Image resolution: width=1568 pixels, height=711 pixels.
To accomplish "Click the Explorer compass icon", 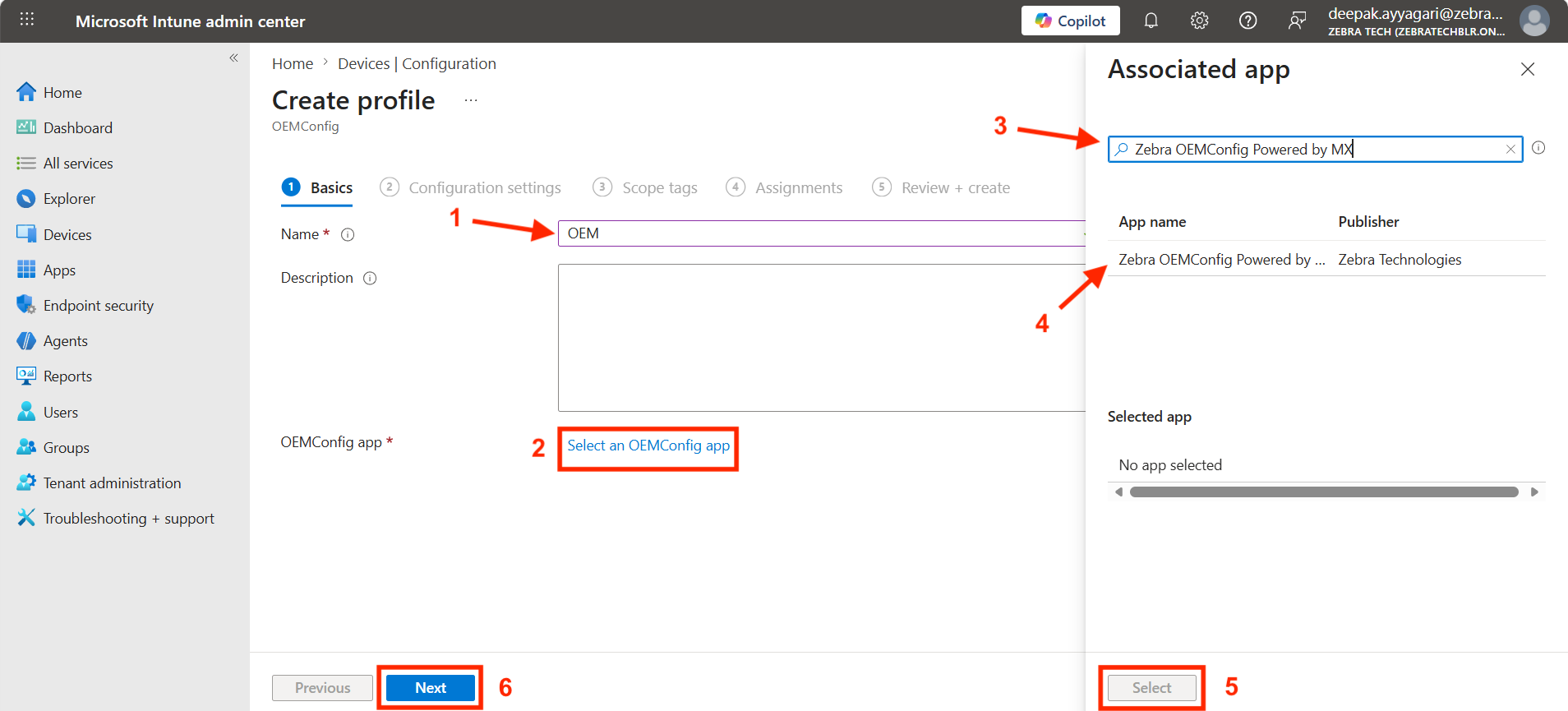I will pyautogui.click(x=26, y=198).
